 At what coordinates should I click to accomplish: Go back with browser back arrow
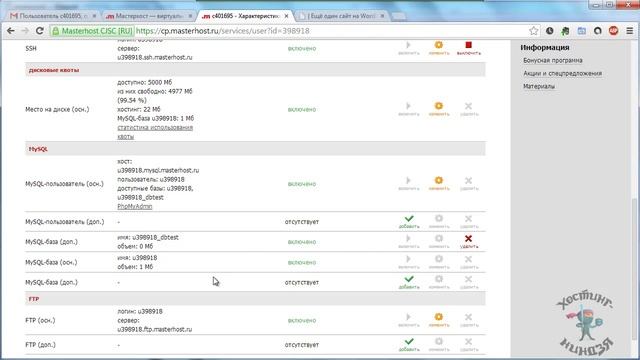(x=11, y=31)
